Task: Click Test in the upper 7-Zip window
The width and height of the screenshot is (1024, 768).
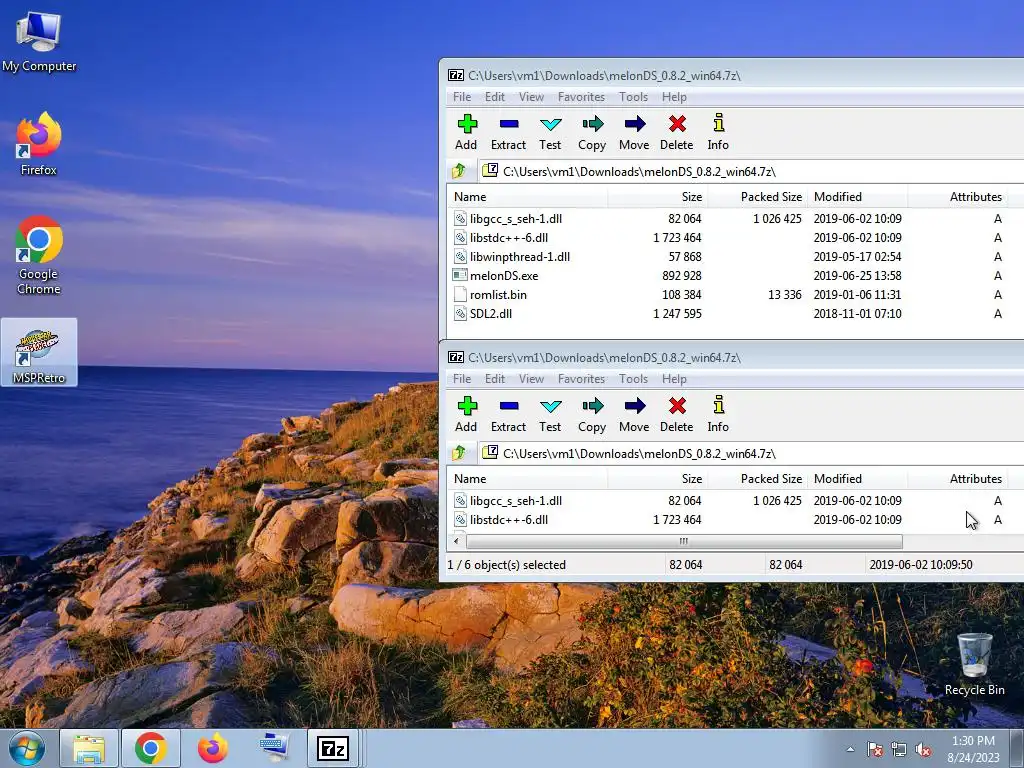Action: pyautogui.click(x=550, y=133)
